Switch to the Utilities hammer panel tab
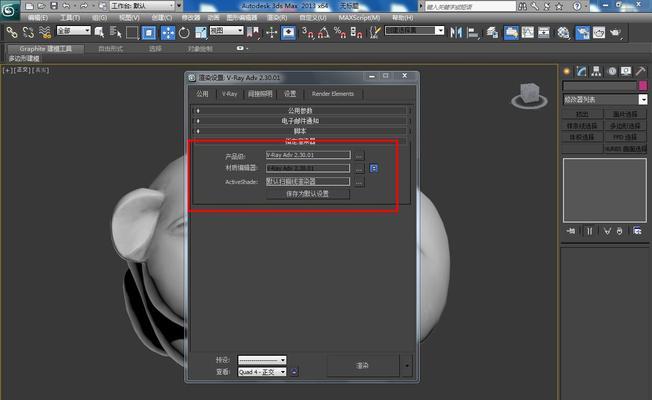Screen dimensions: 652x400 [x=640, y=71]
